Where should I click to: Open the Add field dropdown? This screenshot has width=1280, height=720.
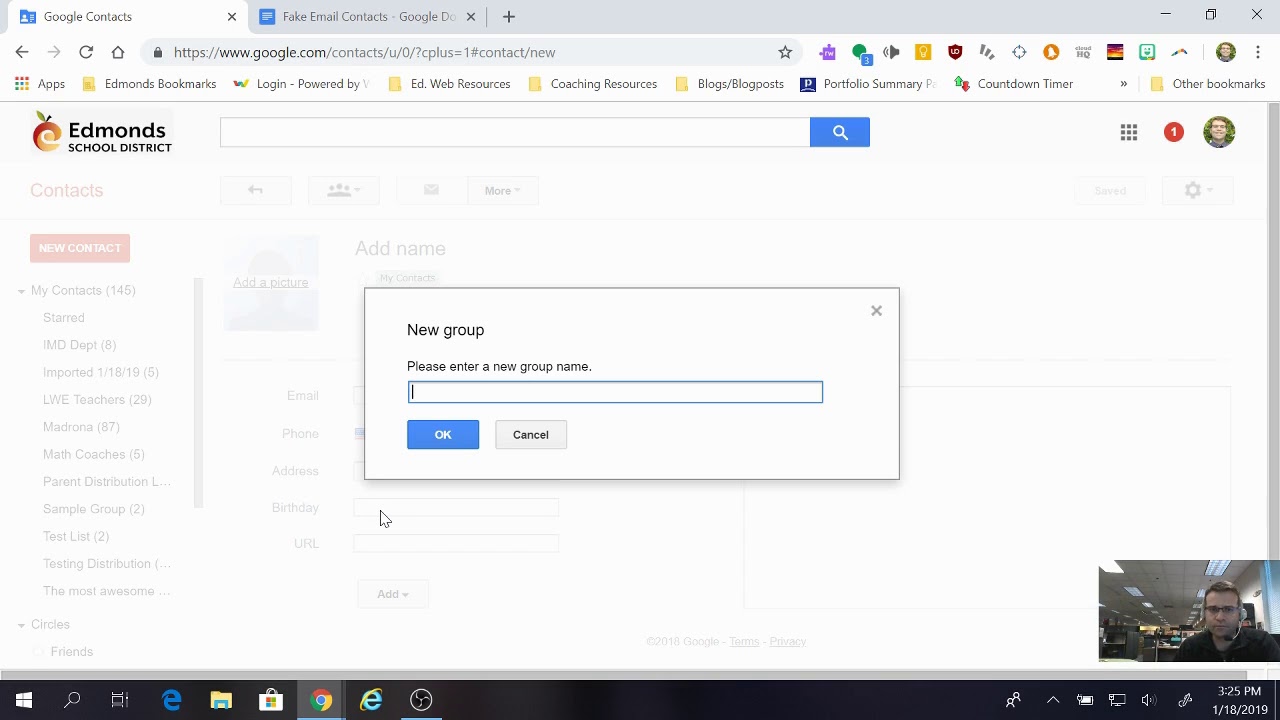pyautogui.click(x=392, y=594)
